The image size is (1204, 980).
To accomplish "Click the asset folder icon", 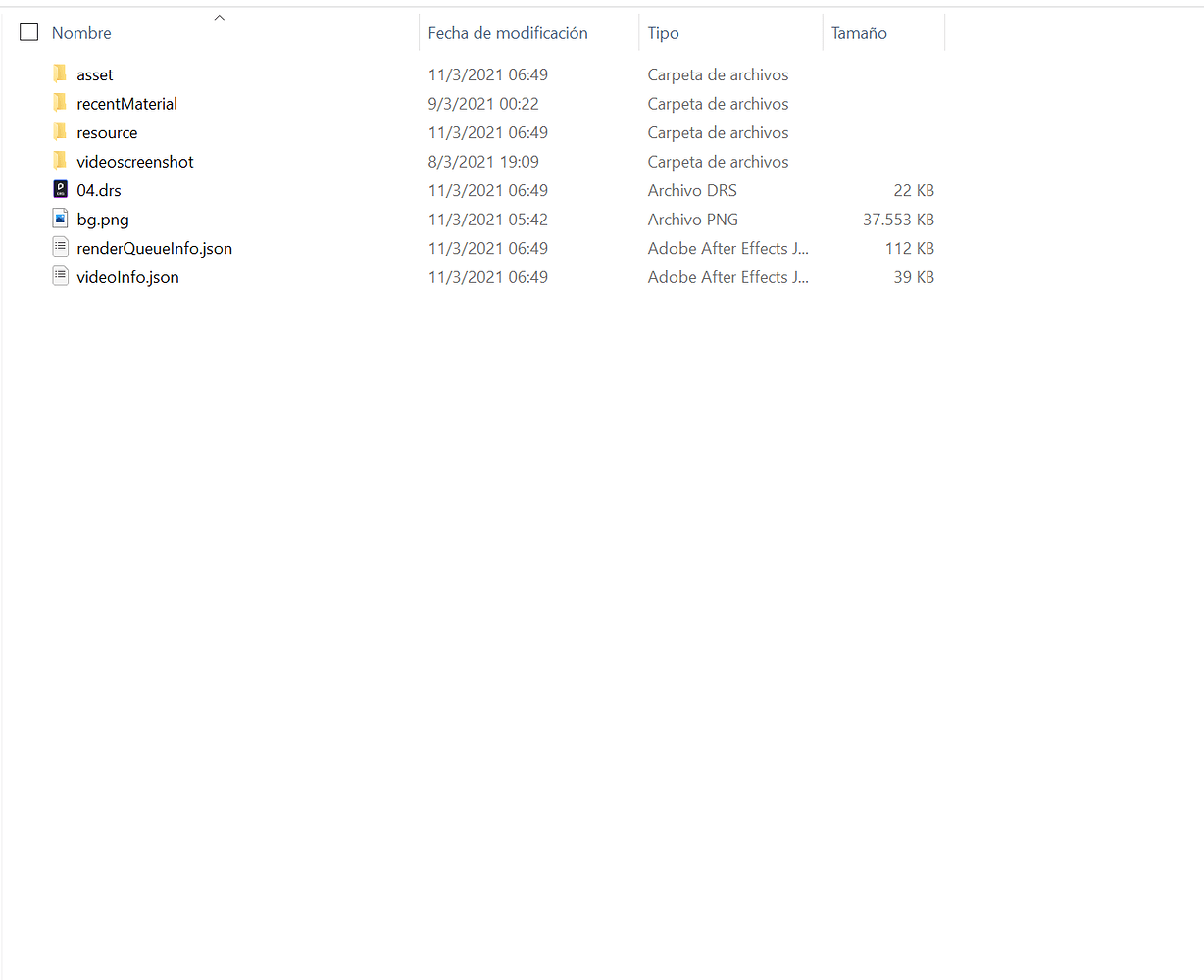I will [x=60, y=74].
